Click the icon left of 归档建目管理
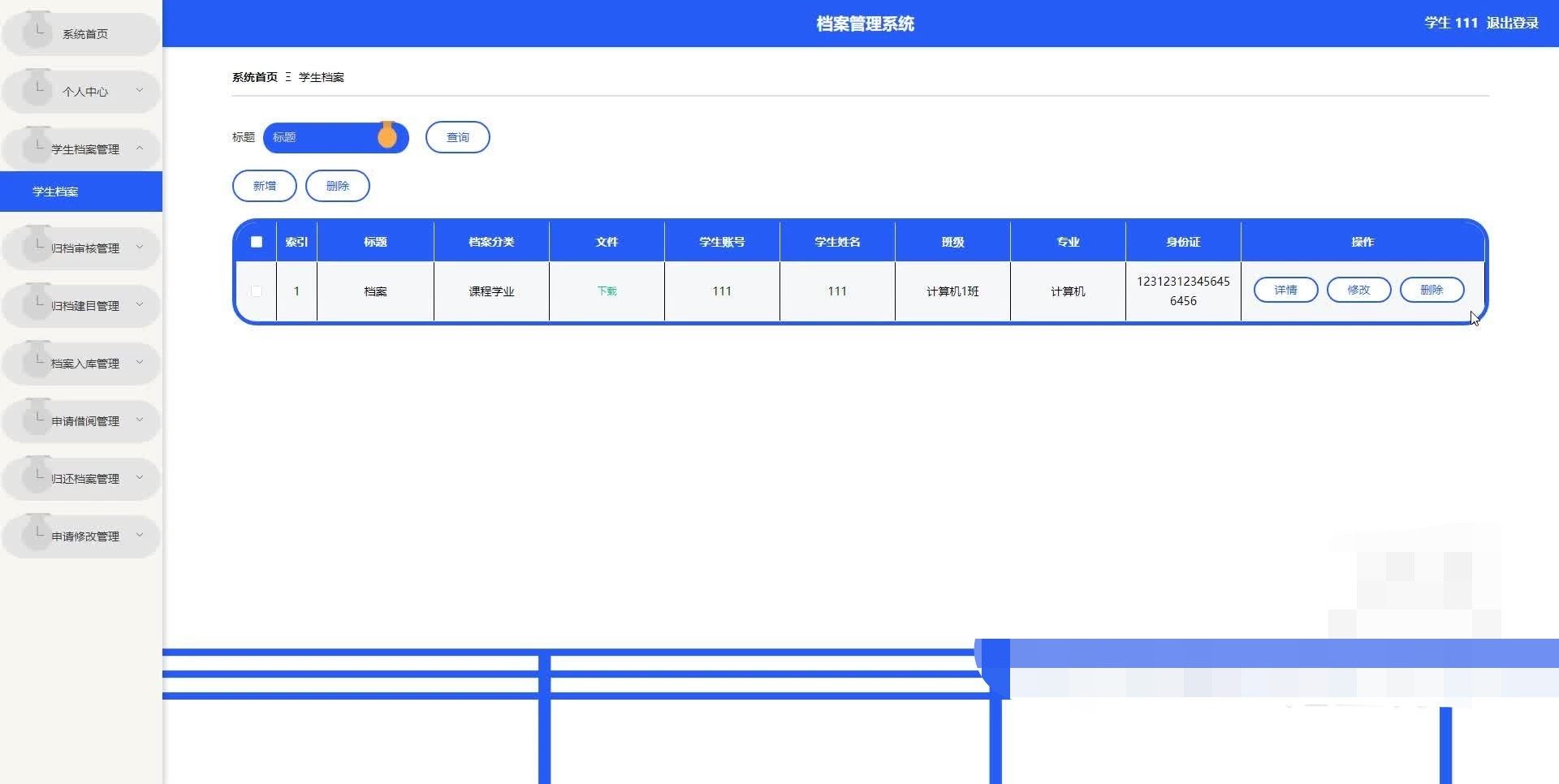 coord(37,303)
